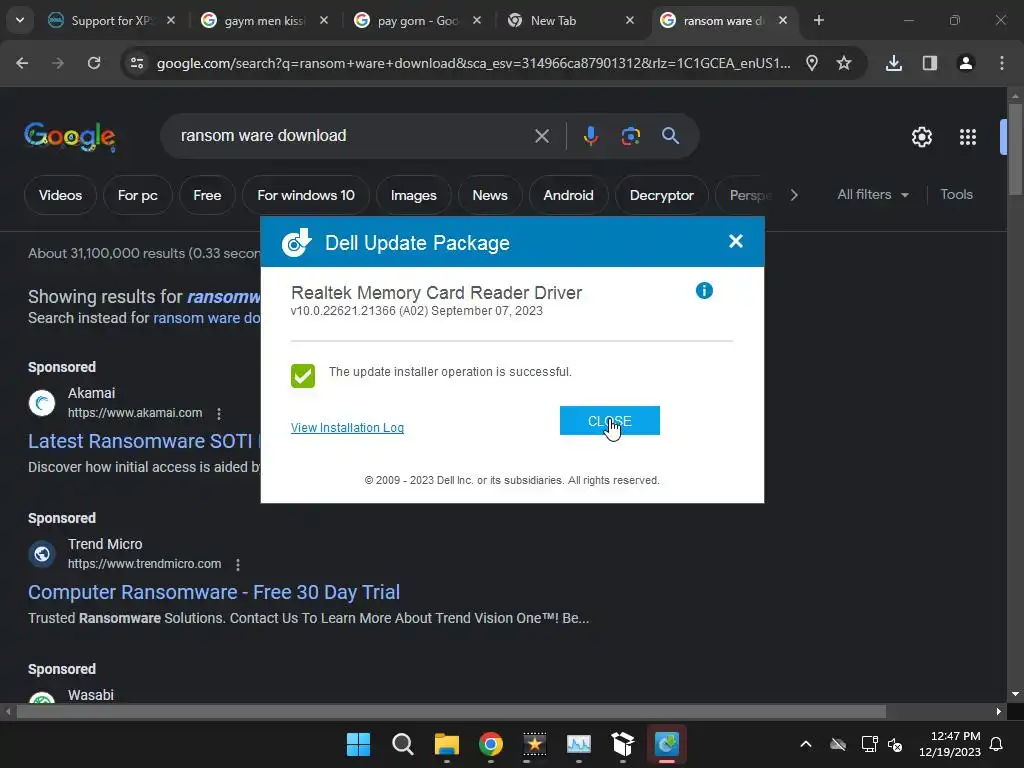The image size is (1024, 768).
Task: Filter results by News
Action: point(490,195)
